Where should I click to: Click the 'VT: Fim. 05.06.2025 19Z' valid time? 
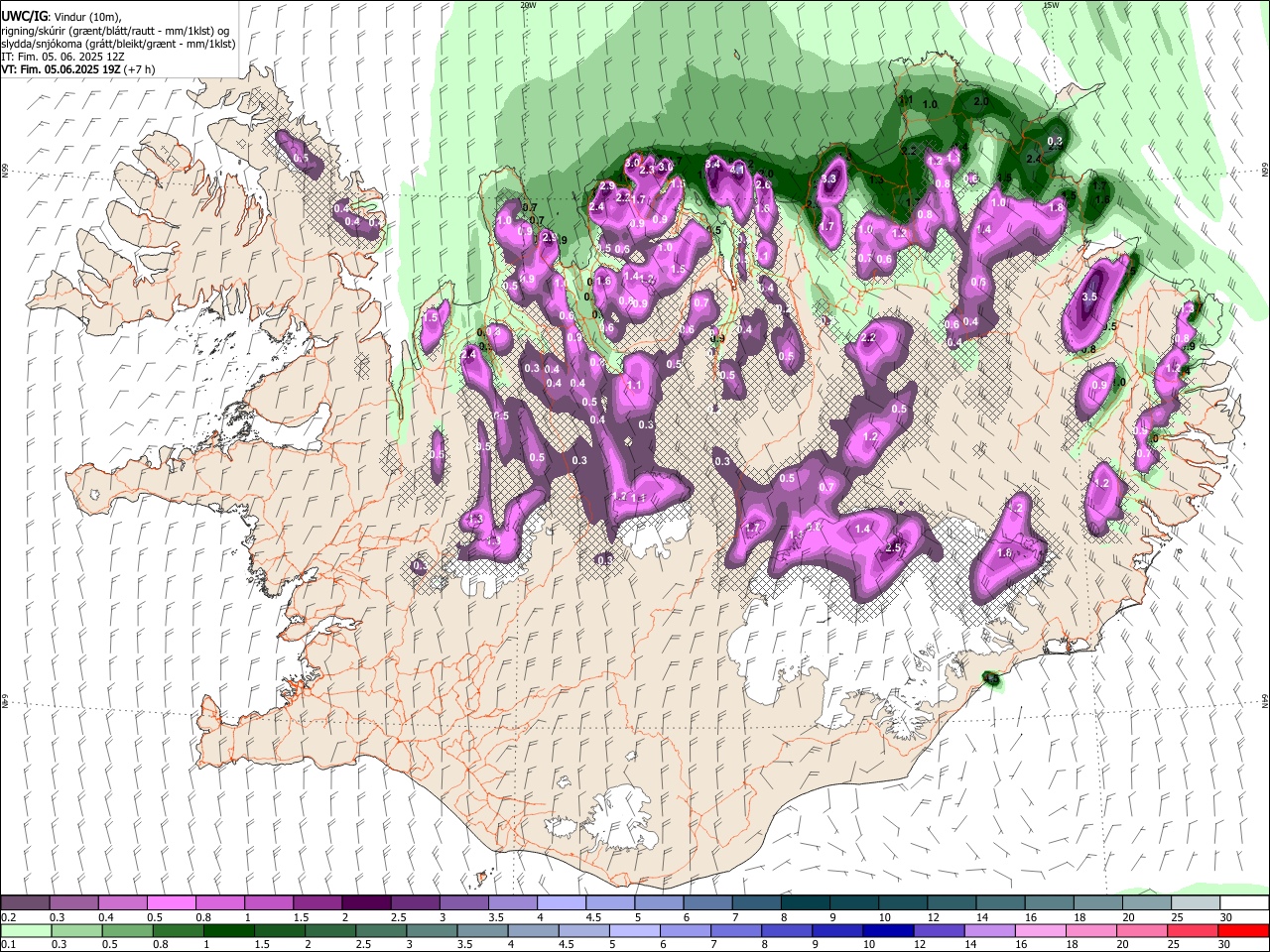61,70
